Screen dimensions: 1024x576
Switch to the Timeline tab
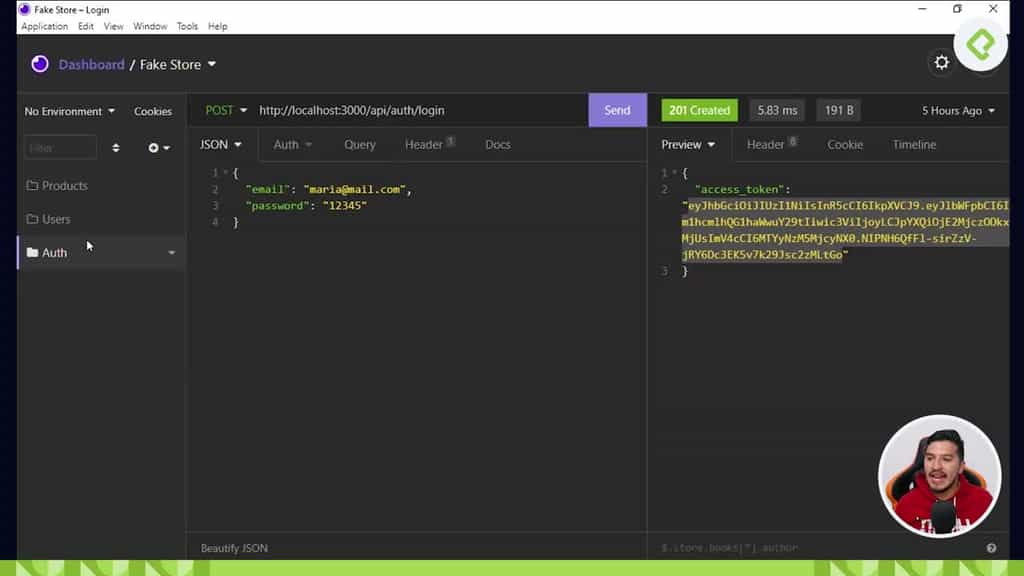[913, 144]
